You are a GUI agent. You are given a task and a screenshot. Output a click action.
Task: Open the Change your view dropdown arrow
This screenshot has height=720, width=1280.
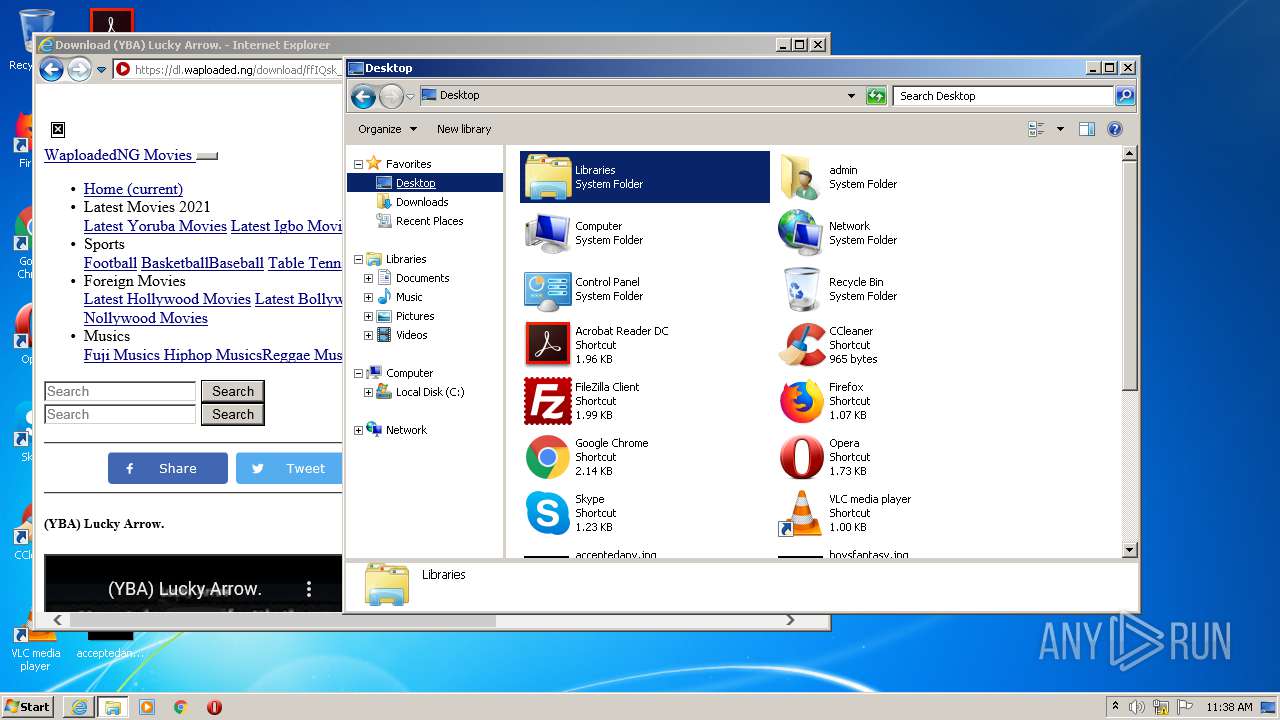pos(1060,129)
